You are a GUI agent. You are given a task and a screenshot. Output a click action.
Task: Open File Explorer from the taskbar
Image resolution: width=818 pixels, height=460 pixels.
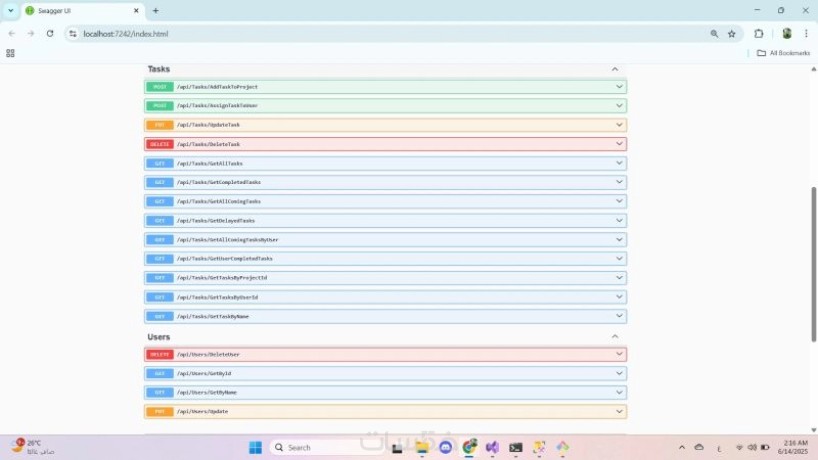(422, 447)
